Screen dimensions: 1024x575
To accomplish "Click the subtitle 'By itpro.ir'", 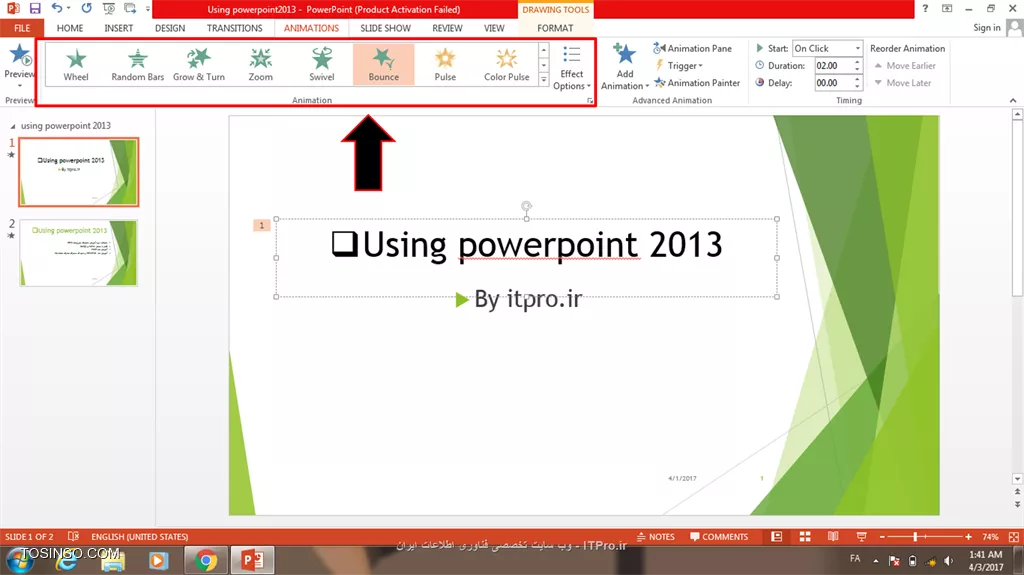I will coord(528,299).
